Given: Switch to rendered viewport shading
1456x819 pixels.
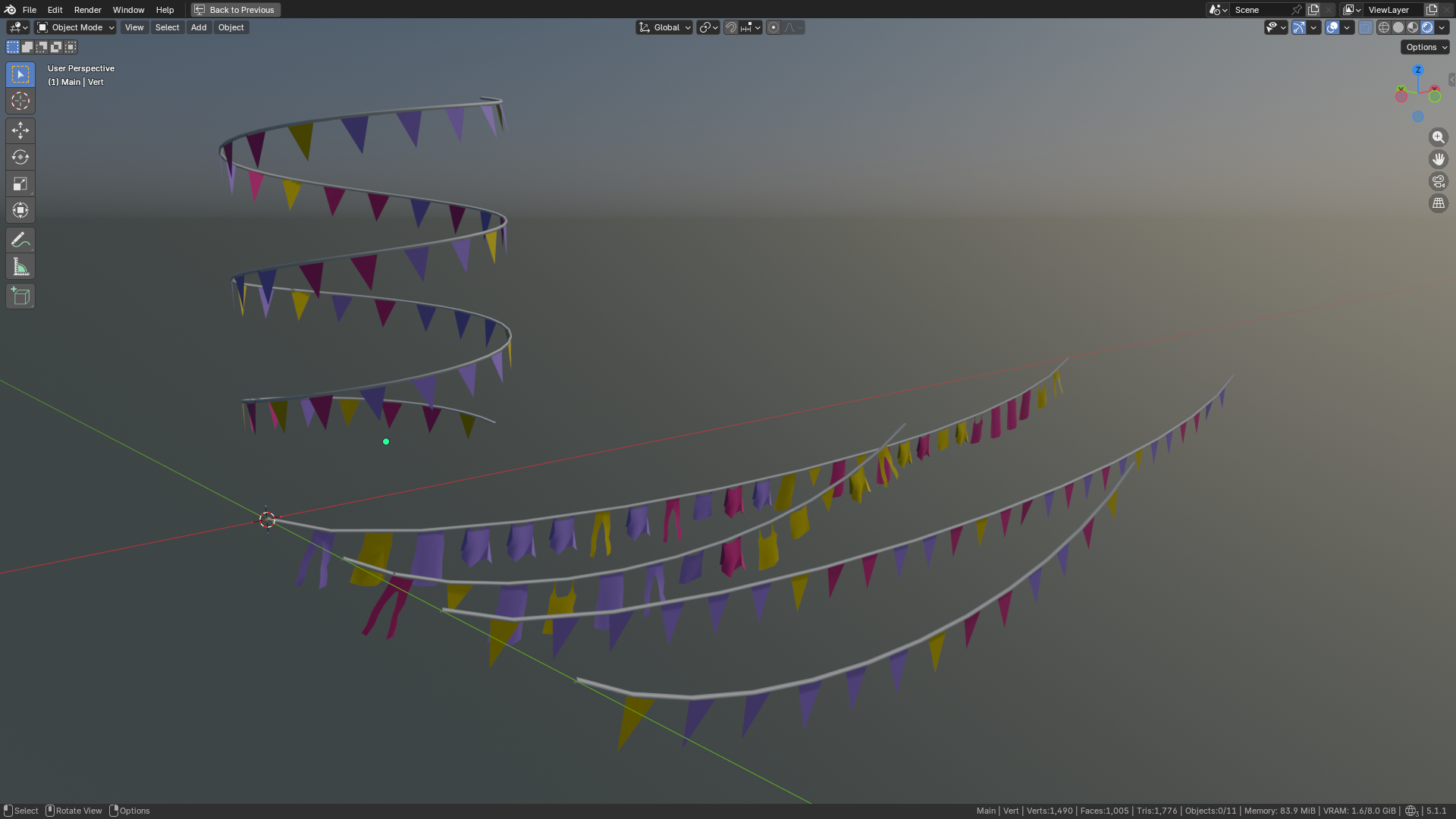Looking at the screenshot, I should point(1426,27).
